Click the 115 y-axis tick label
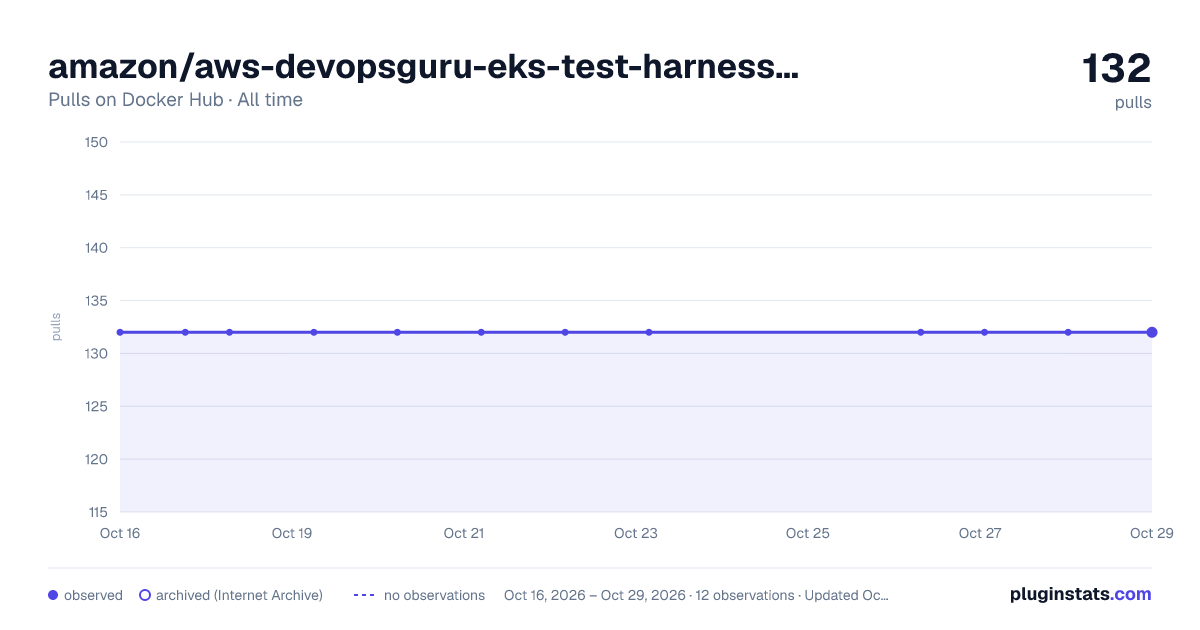The height and width of the screenshot is (630, 1200). click(97, 513)
